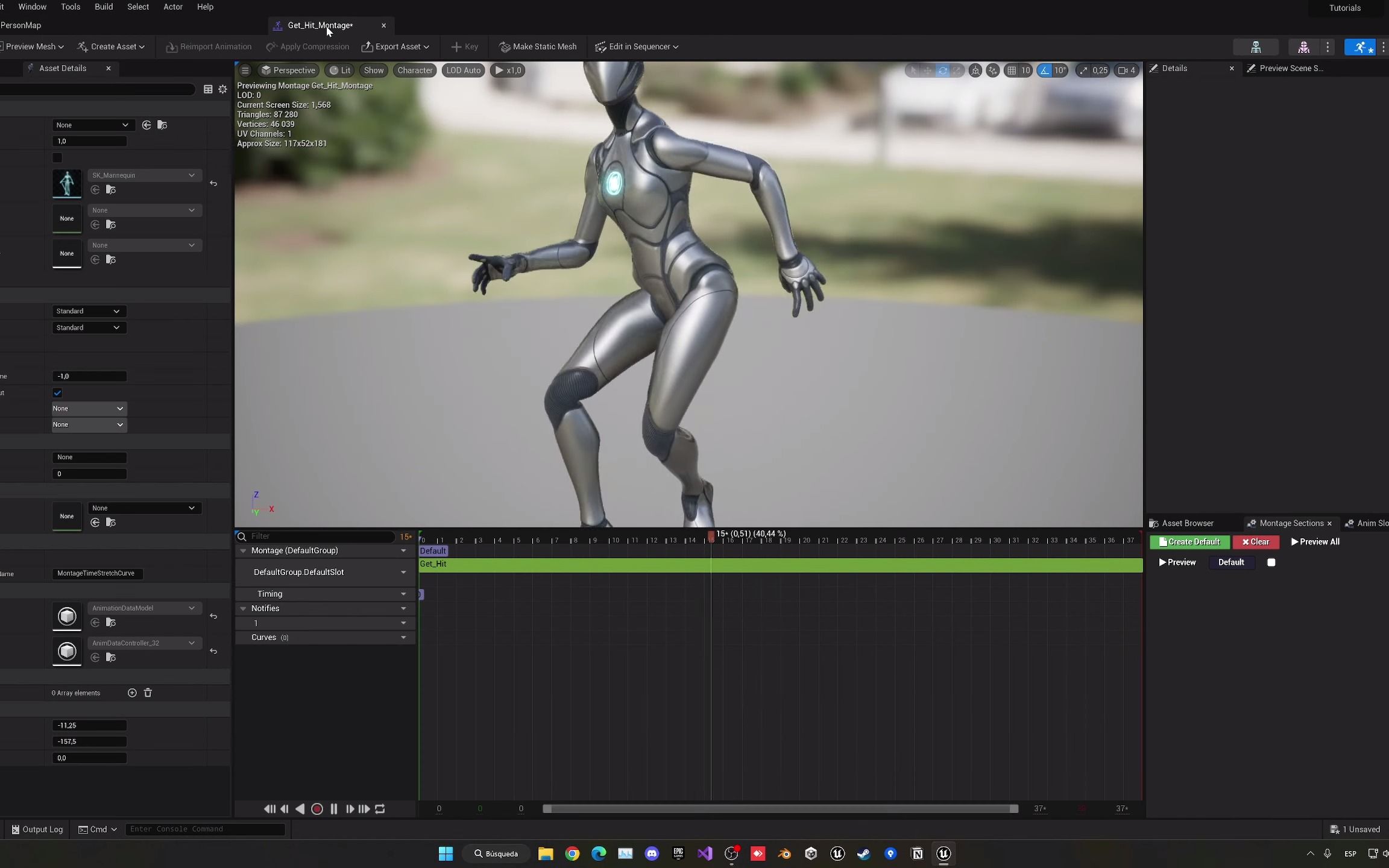Image resolution: width=1389 pixels, height=868 pixels.
Task: Click the Create Default sections button
Action: tap(1189, 542)
